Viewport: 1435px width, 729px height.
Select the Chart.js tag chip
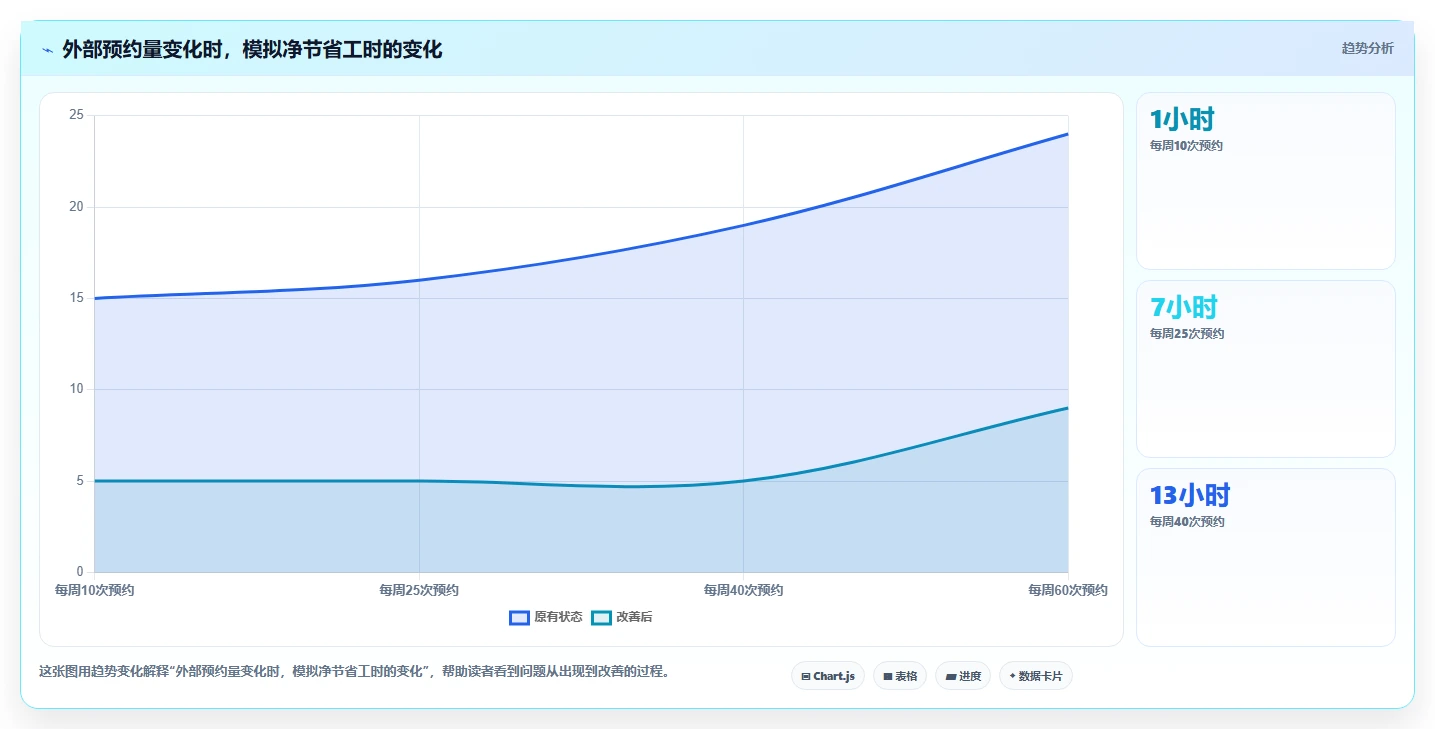(828, 676)
